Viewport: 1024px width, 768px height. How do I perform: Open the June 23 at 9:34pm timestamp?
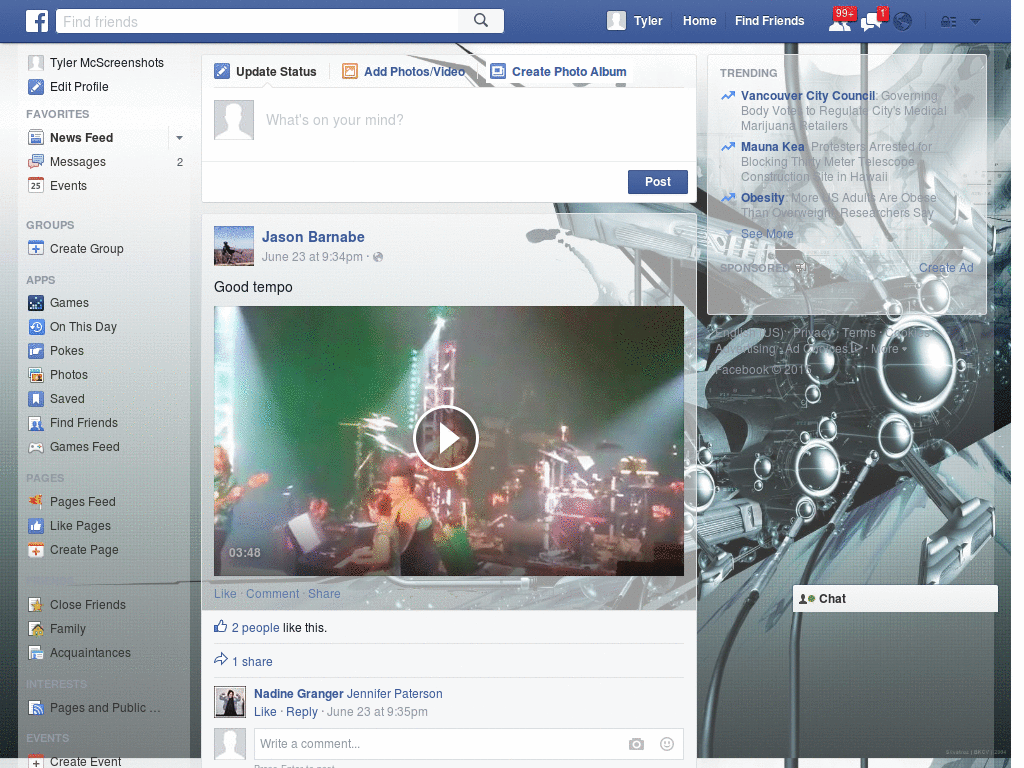pyautogui.click(x=312, y=257)
